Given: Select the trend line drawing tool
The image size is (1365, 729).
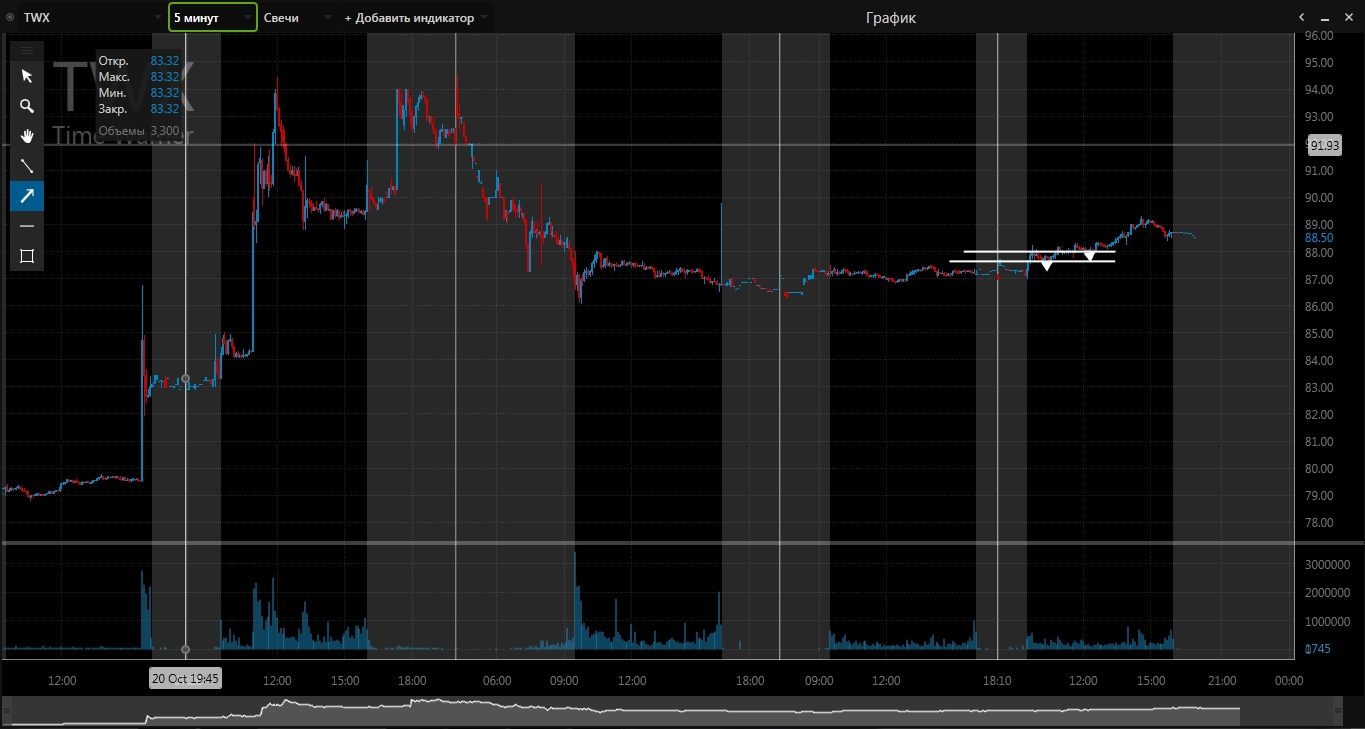Looking at the screenshot, I should tap(27, 166).
